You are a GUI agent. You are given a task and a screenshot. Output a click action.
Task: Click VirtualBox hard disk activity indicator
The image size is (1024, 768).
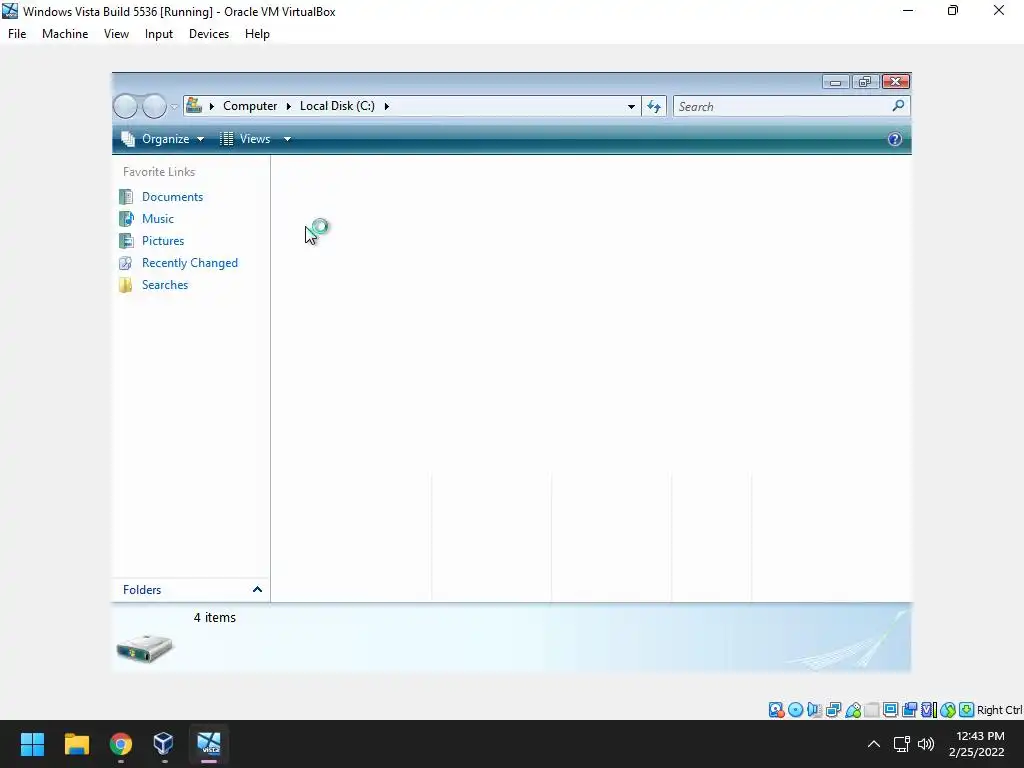(x=776, y=710)
